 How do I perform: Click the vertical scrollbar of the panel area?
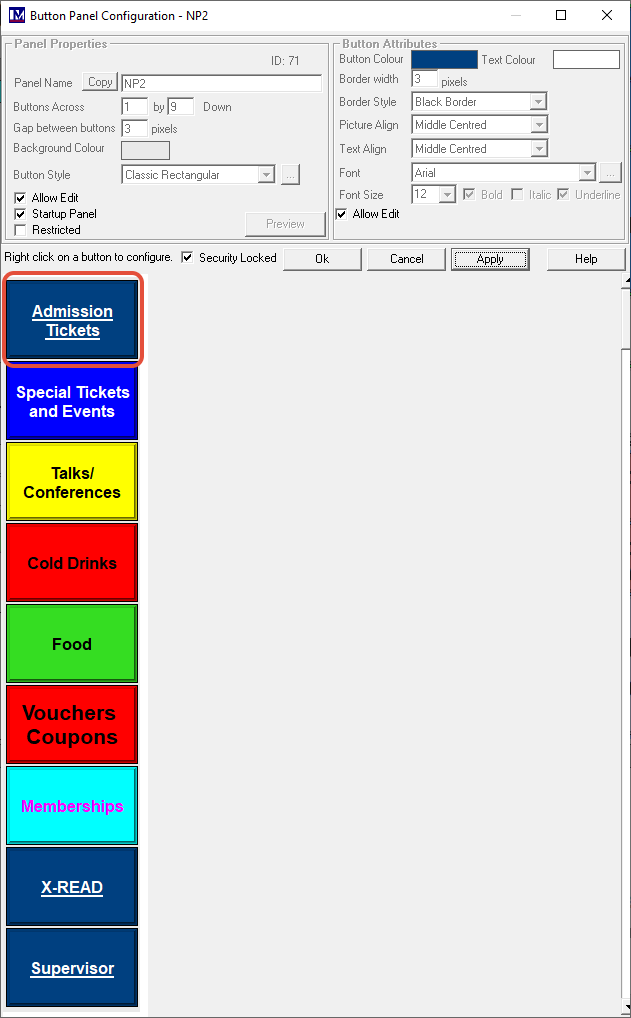click(626, 643)
